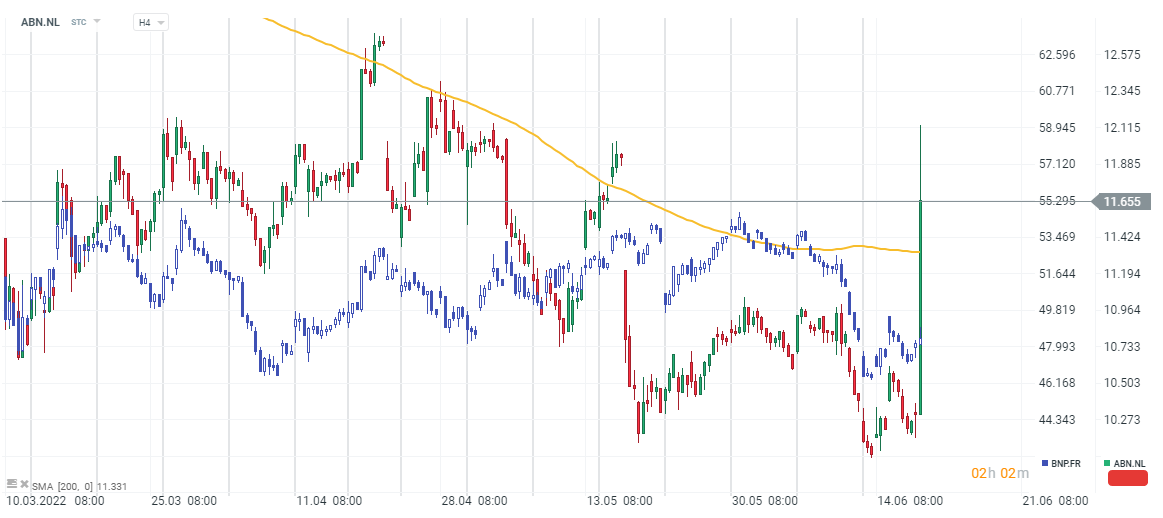The image size is (1163, 518).
Task: Click the BNP.FR legend label
Action: 1066,463
